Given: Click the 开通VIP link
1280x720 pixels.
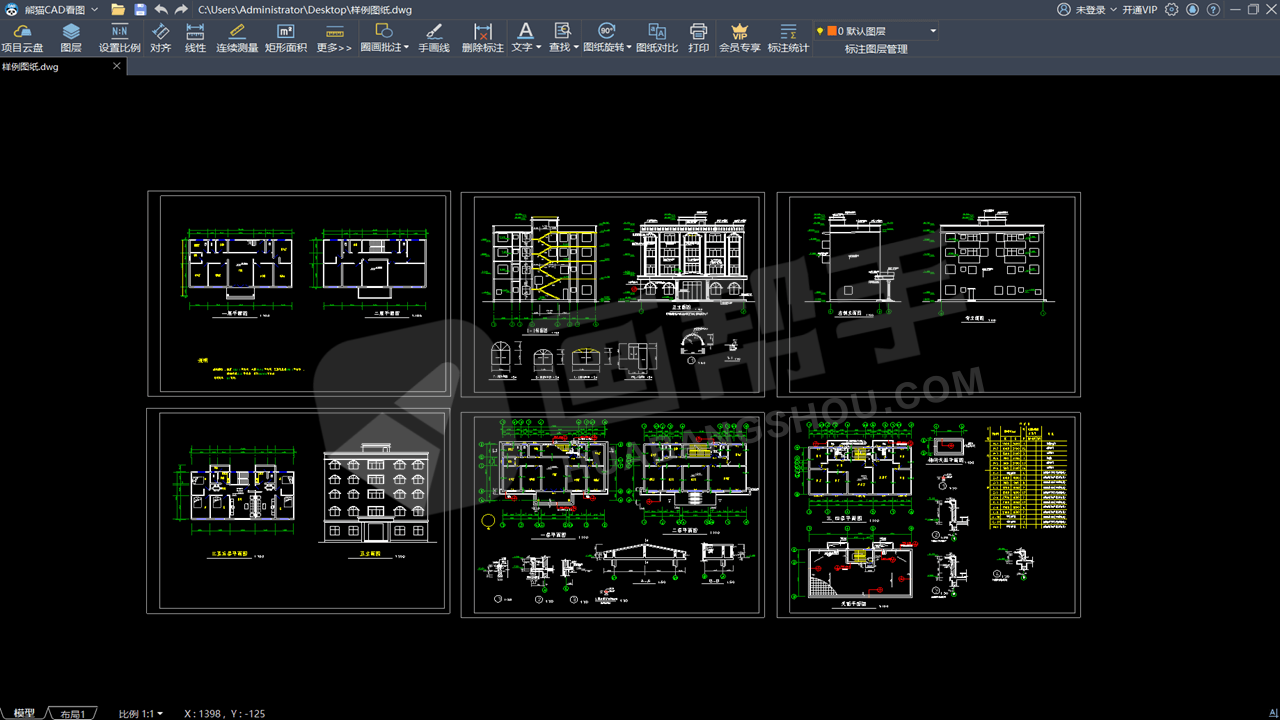Looking at the screenshot, I should coord(1139,10).
